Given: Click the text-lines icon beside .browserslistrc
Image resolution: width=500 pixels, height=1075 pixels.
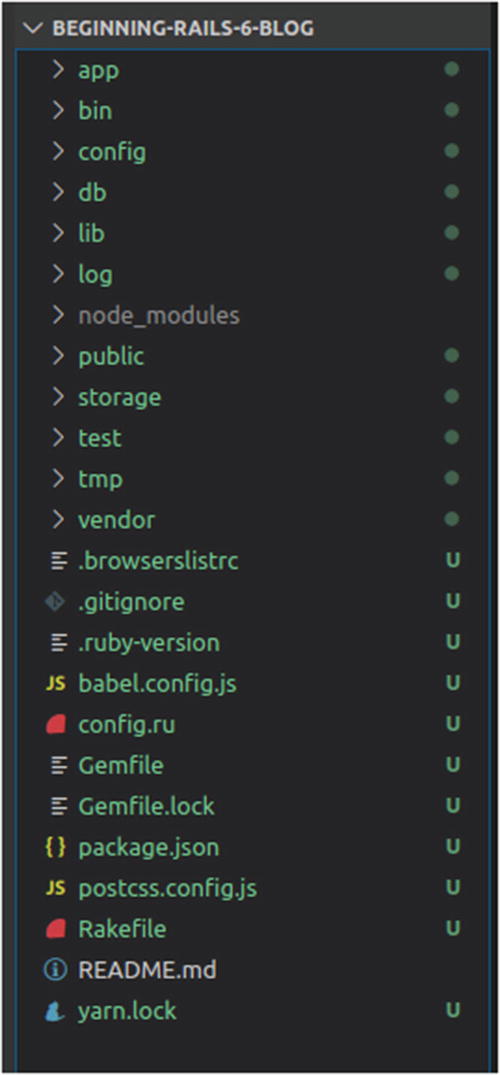Looking at the screenshot, I should click(x=60, y=561).
